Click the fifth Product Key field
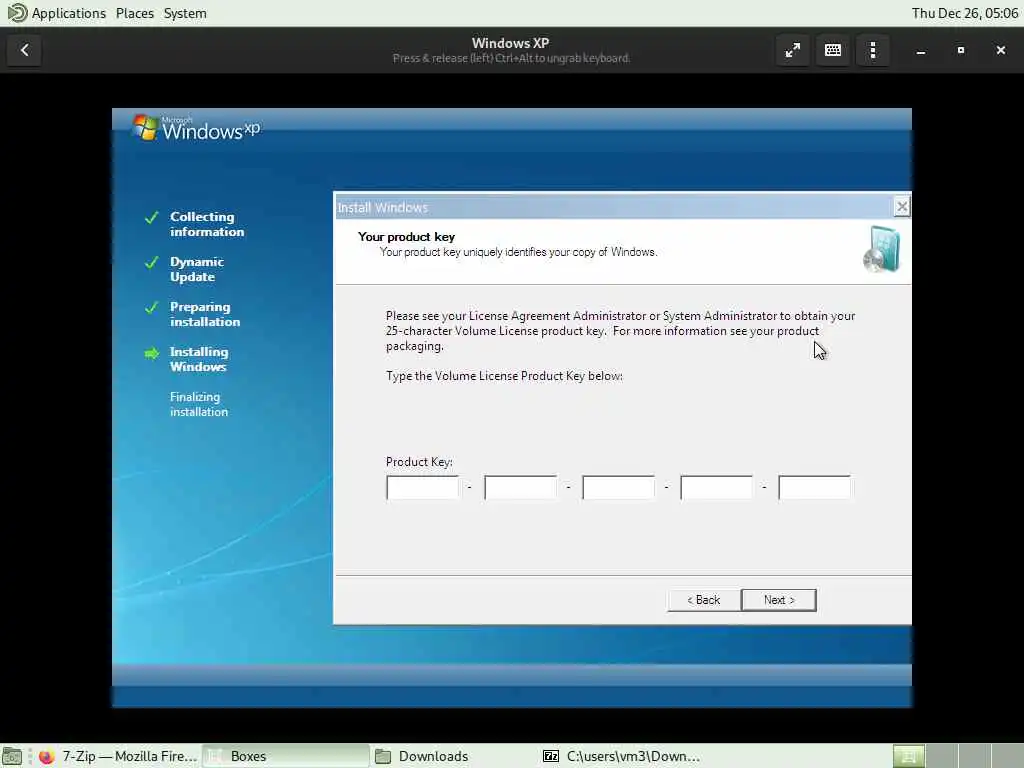This screenshot has width=1024, height=768. click(814, 487)
